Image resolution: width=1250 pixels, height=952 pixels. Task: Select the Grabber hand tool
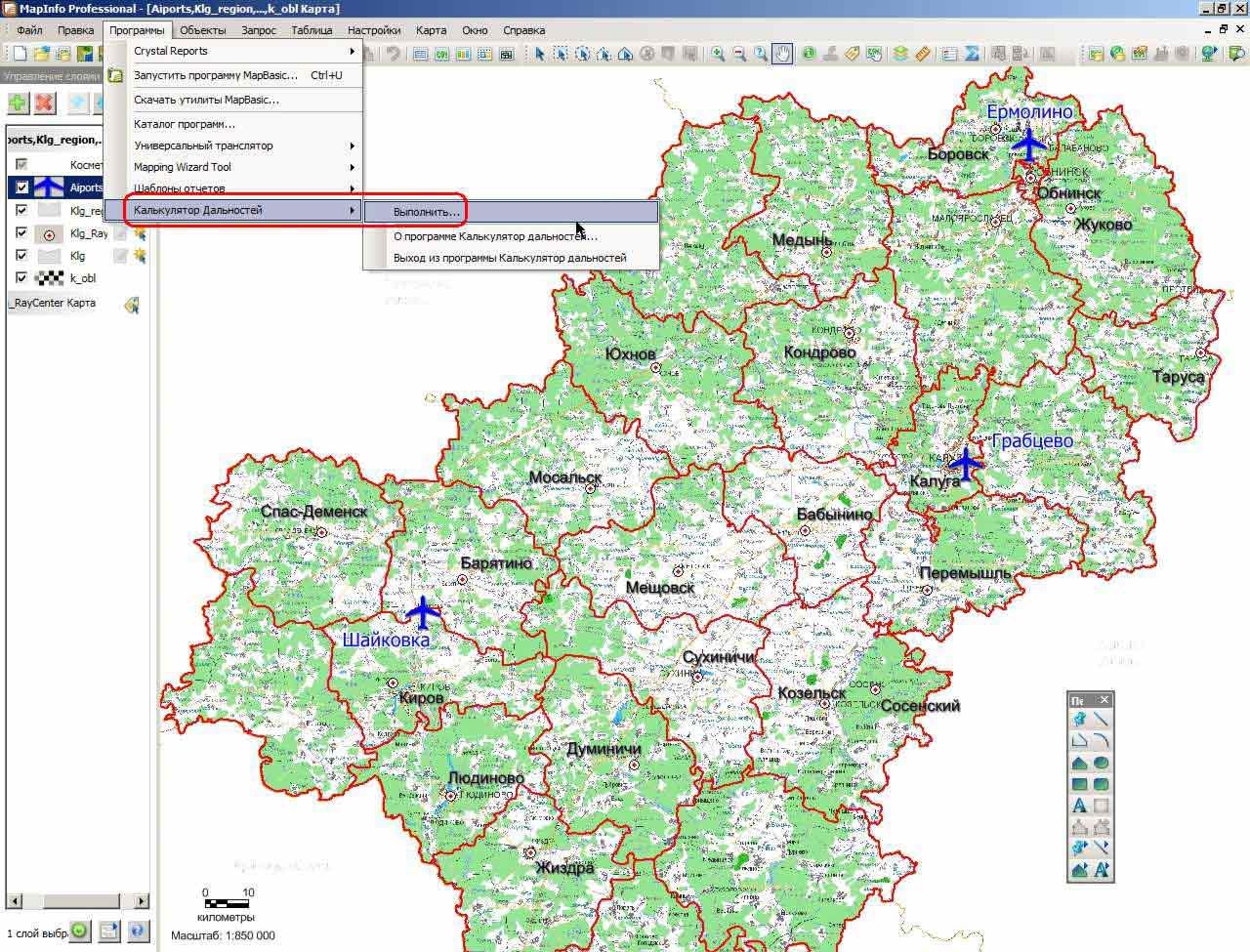(782, 54)
